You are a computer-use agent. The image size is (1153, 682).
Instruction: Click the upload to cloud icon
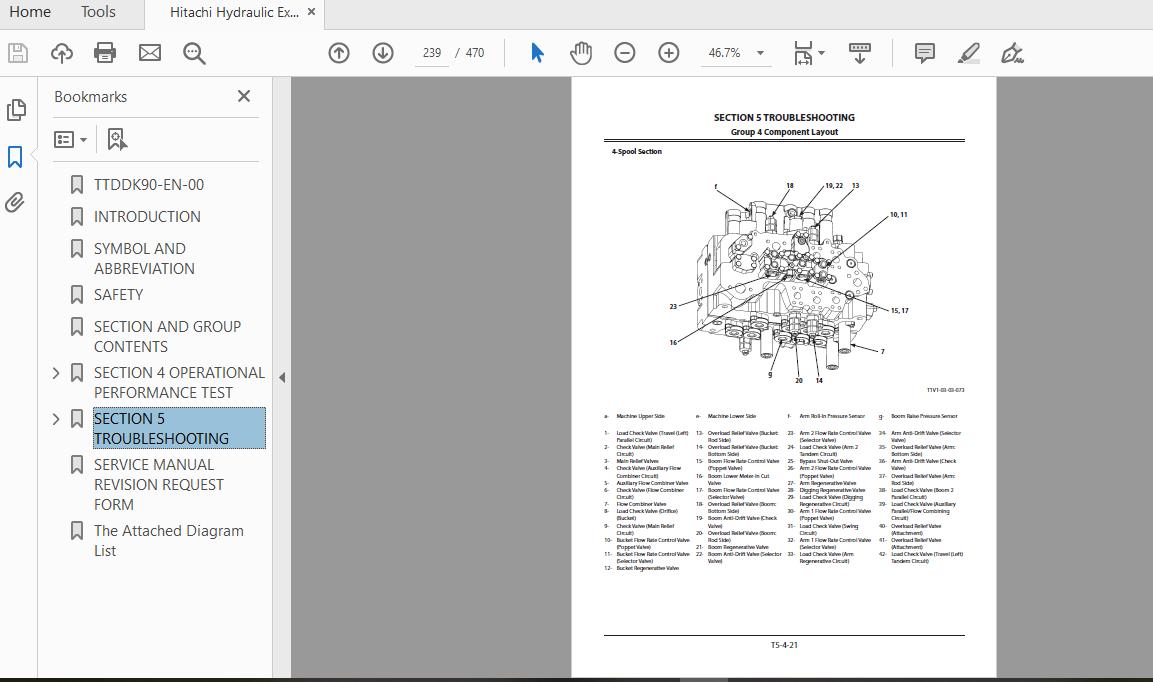(x=62, y=53)
